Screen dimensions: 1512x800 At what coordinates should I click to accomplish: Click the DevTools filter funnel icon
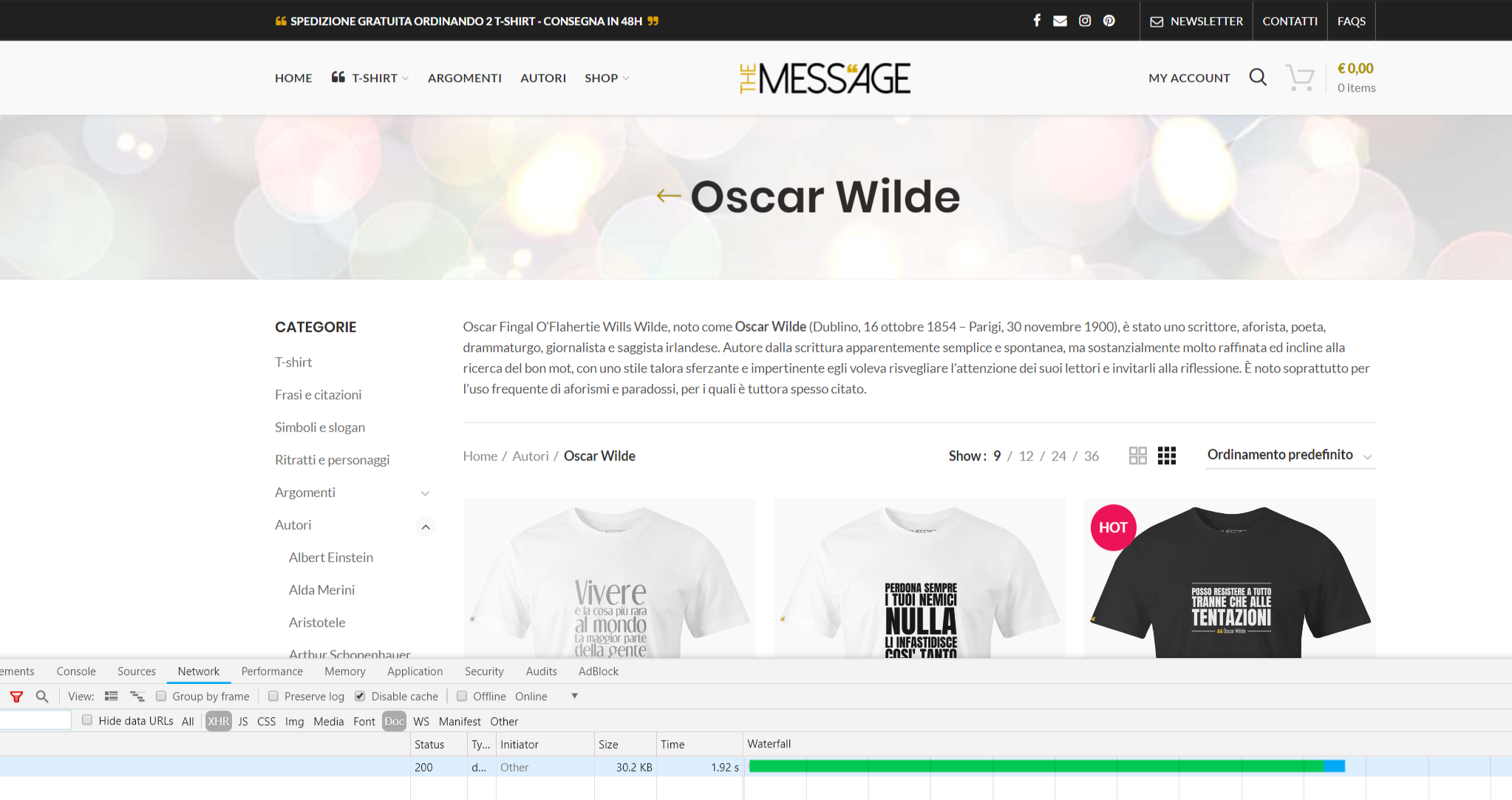click(16, 696)
